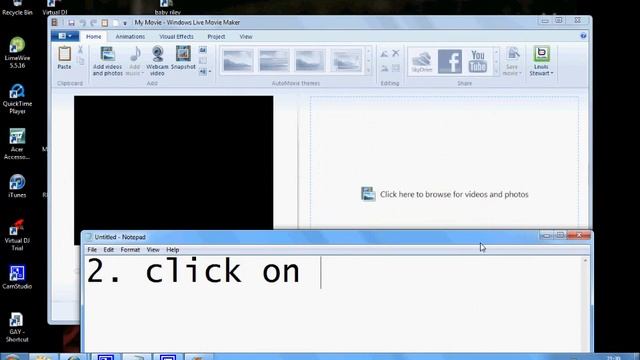Select the LimeWire desktop icon
Viewport: 640px width, 360px height.
(17, 53)
